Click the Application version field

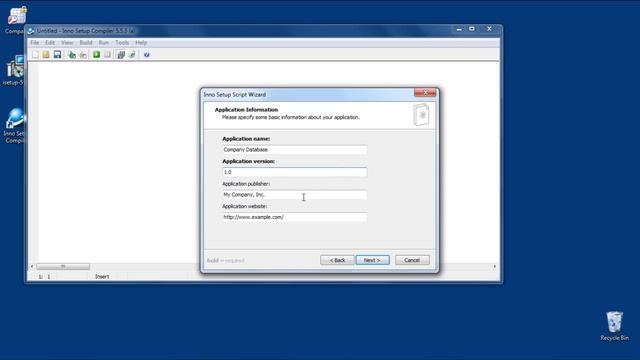tap(294, 172)
